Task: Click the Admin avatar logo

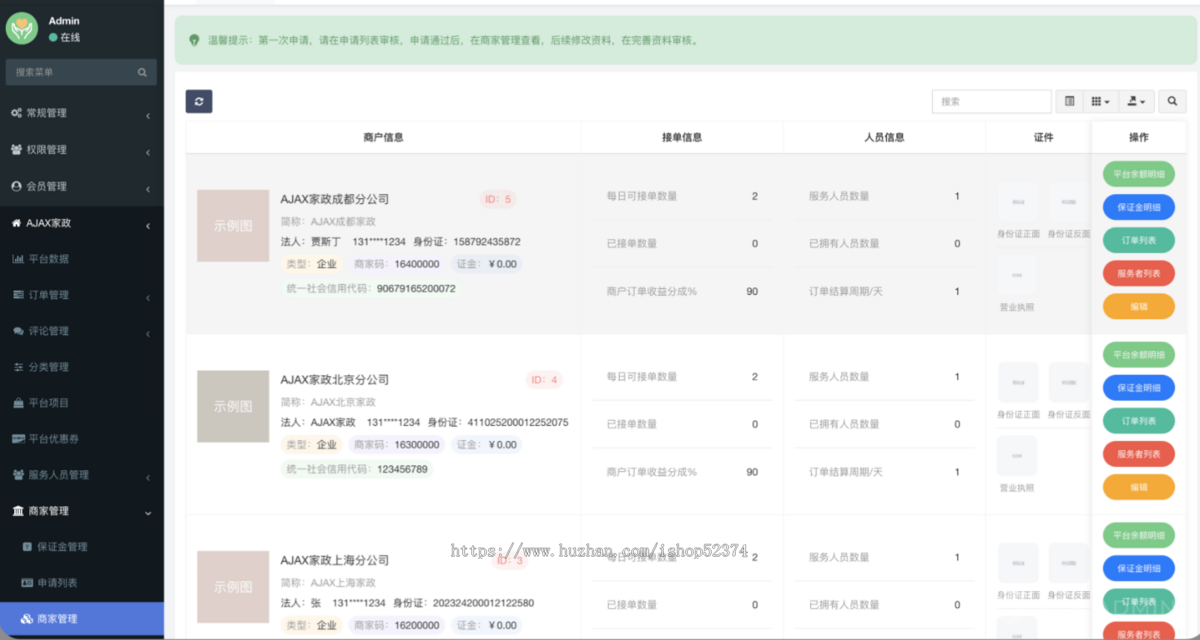Action: 22,28
